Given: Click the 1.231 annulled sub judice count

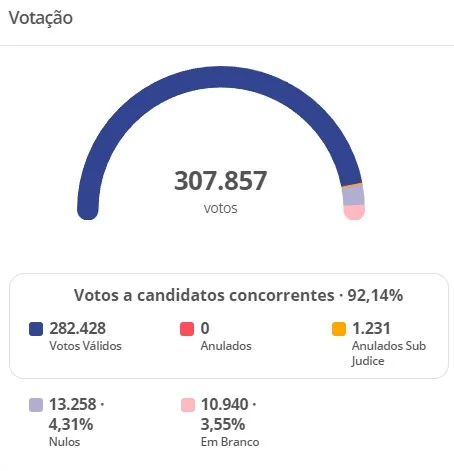Looking at the screenshot, I should (371, 328).
